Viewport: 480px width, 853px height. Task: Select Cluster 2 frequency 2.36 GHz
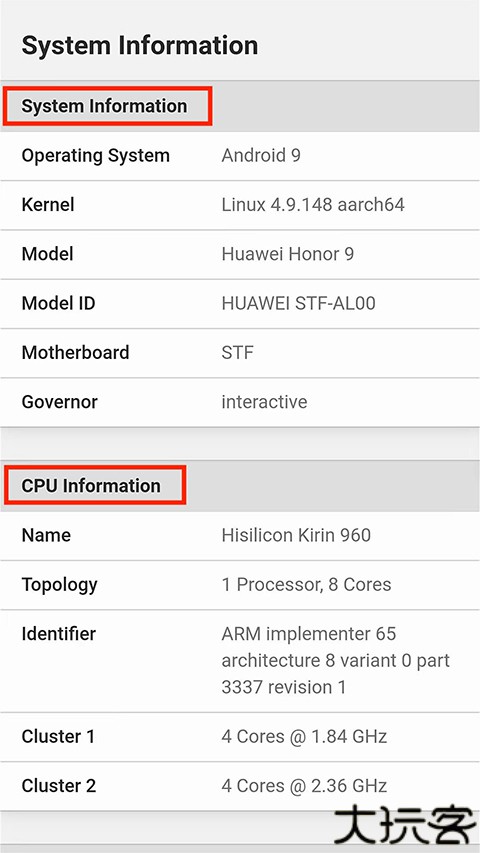click(304, 786)
